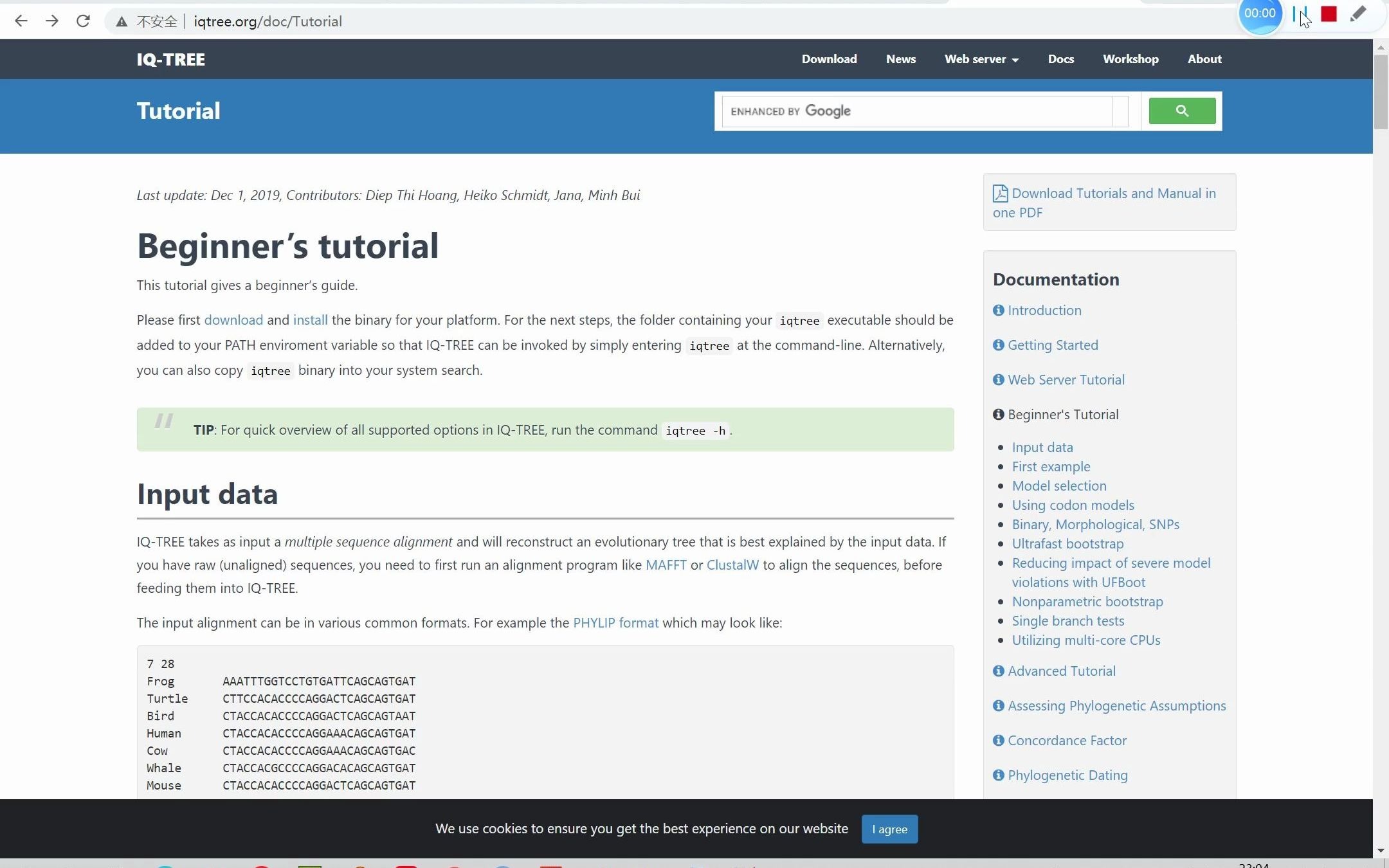
Task: Open the Download nav item
Action: 829,59
